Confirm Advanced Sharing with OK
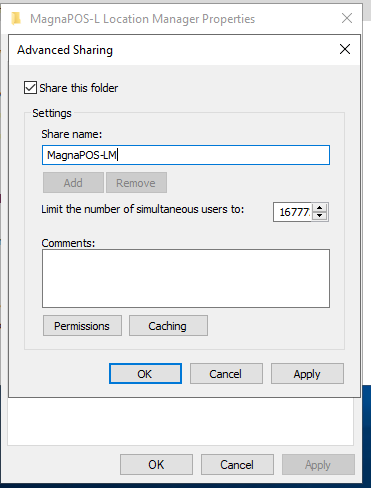Image resolution: width=371 pixels, height=488 pixels. point(145,374)
